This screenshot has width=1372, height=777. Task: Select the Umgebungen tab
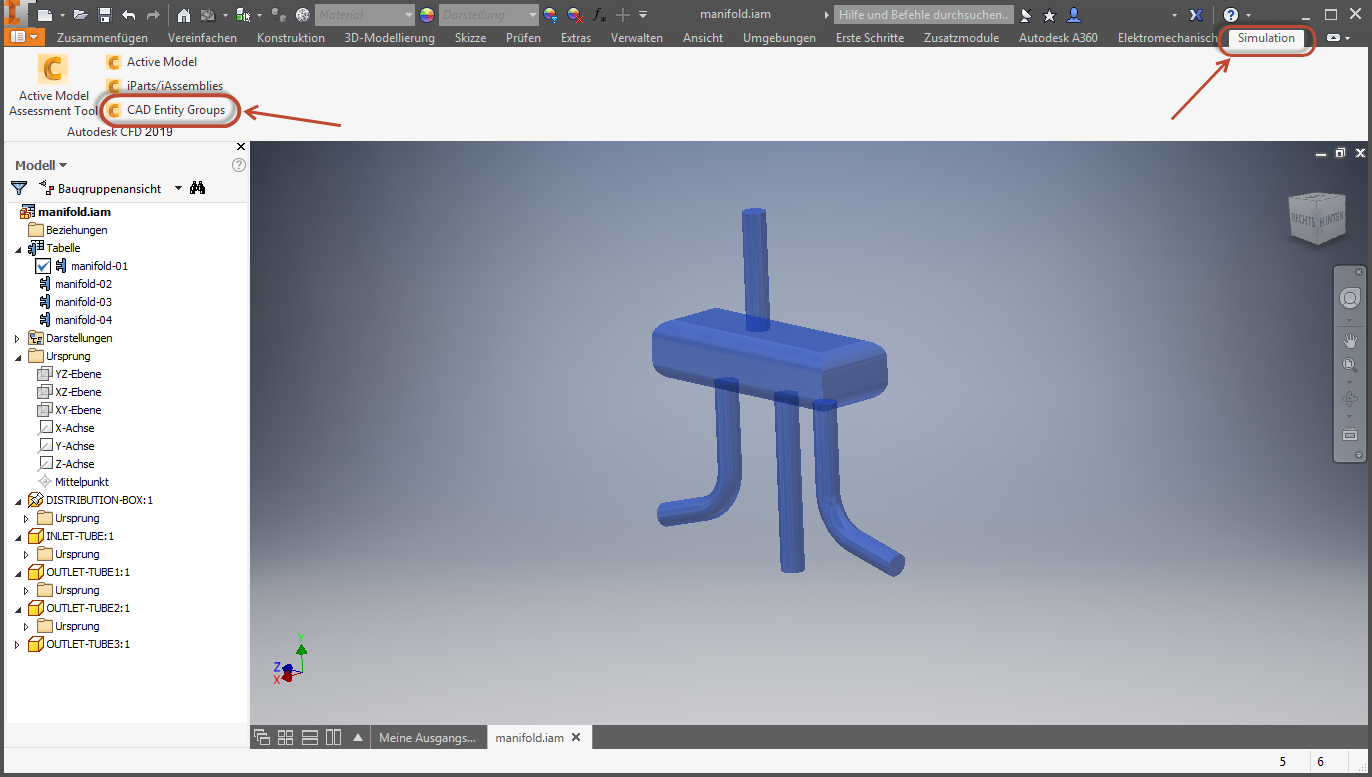pos(779,38)
